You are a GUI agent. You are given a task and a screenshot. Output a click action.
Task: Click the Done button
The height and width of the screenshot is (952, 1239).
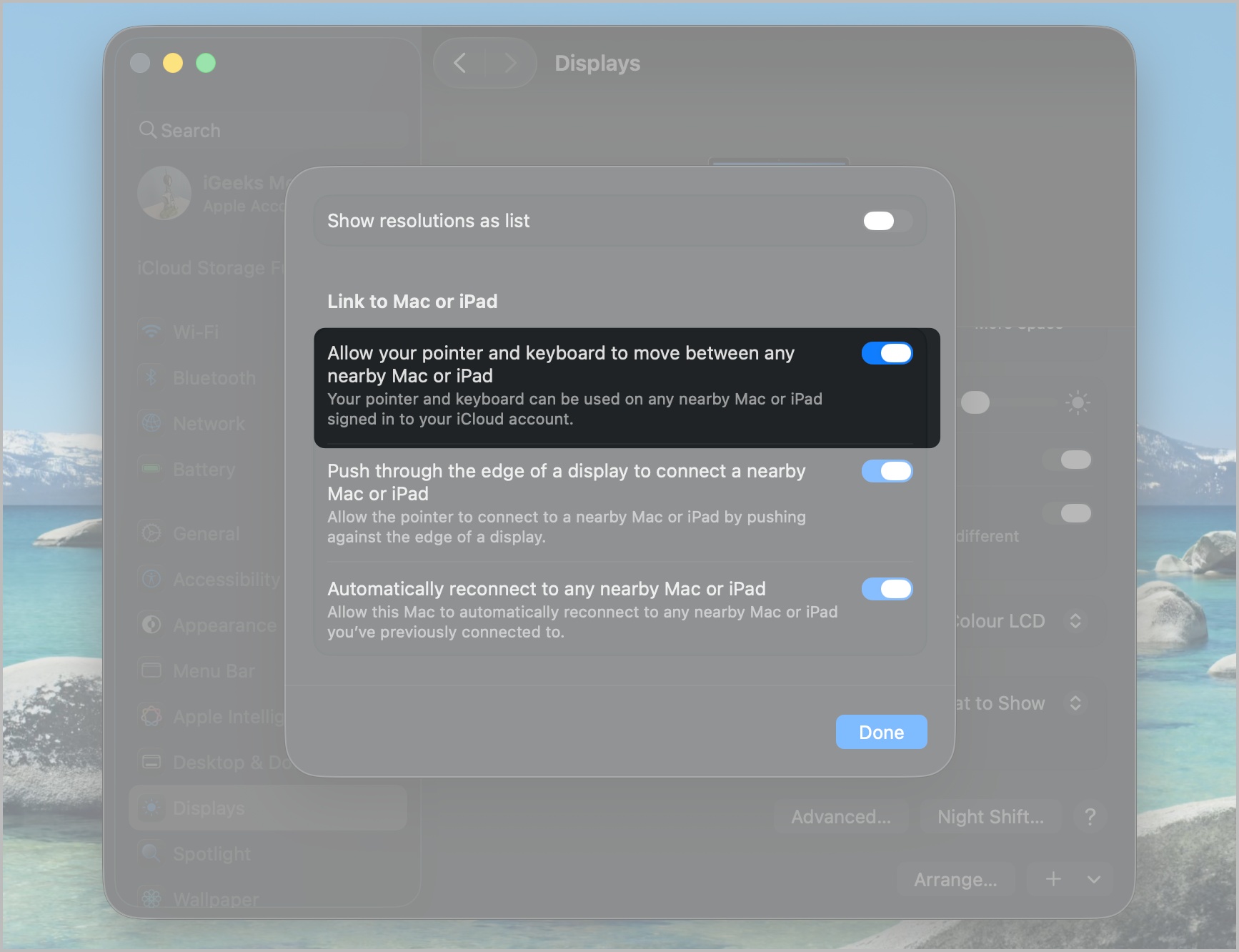[881, 731]
